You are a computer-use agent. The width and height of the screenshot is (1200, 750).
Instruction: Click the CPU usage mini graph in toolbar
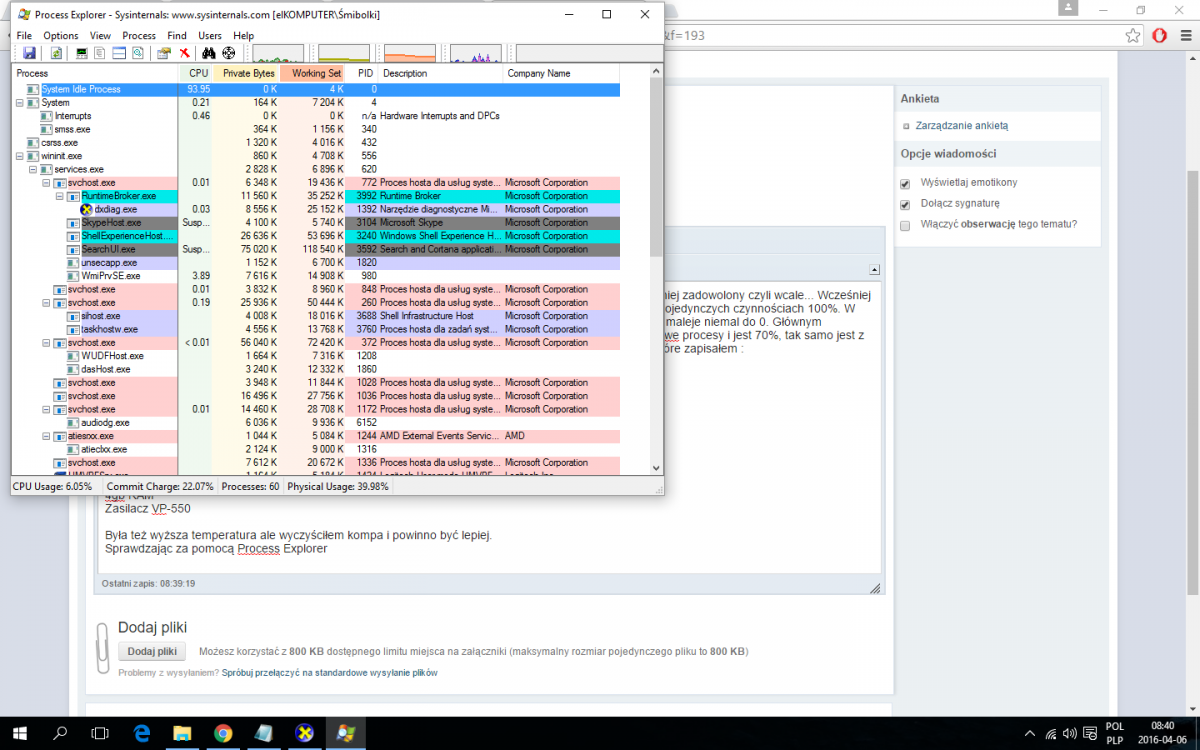(x=278, y=53)
